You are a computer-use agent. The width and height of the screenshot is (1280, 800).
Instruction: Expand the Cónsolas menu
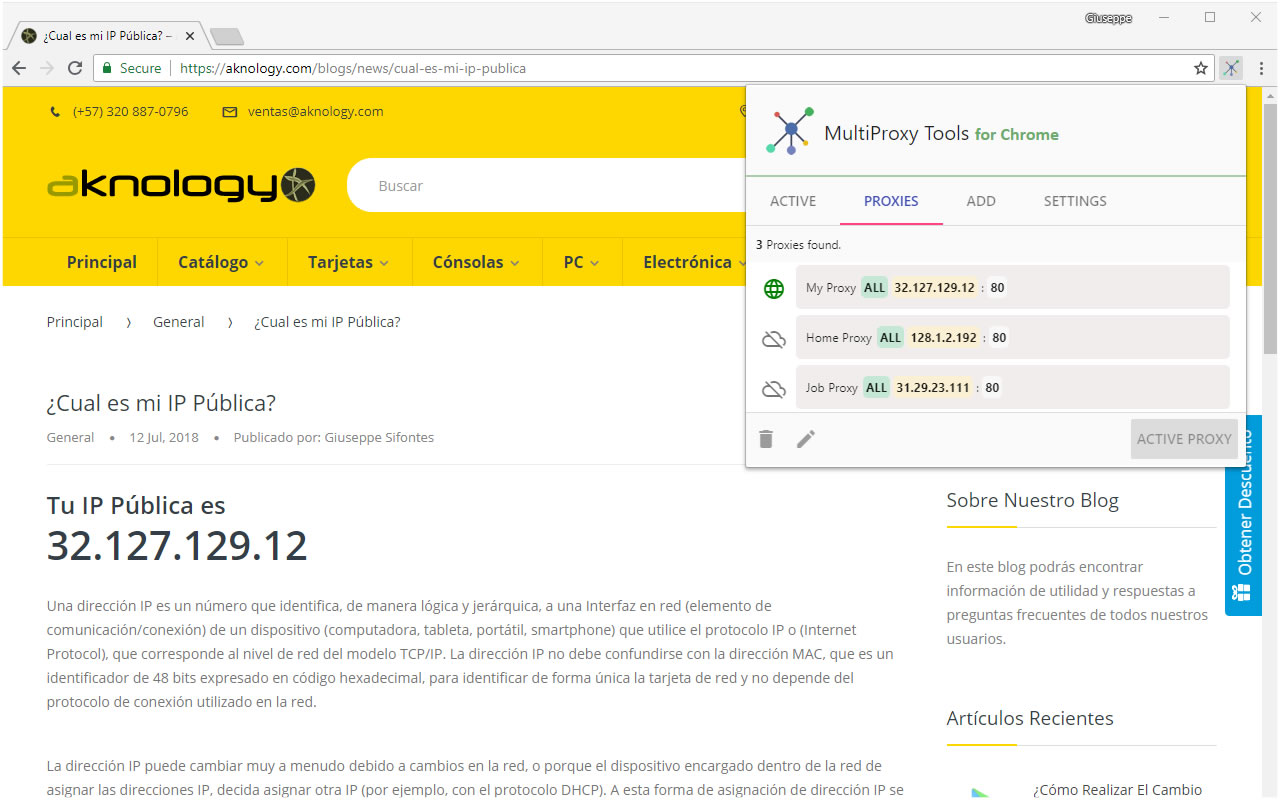click(x=476, y=262)
